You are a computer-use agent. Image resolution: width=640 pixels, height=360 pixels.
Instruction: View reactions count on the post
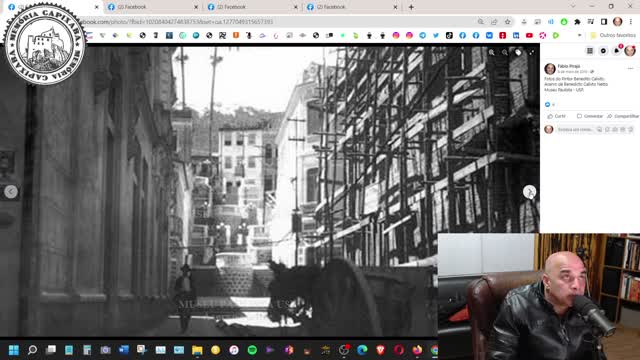[550, 105]
